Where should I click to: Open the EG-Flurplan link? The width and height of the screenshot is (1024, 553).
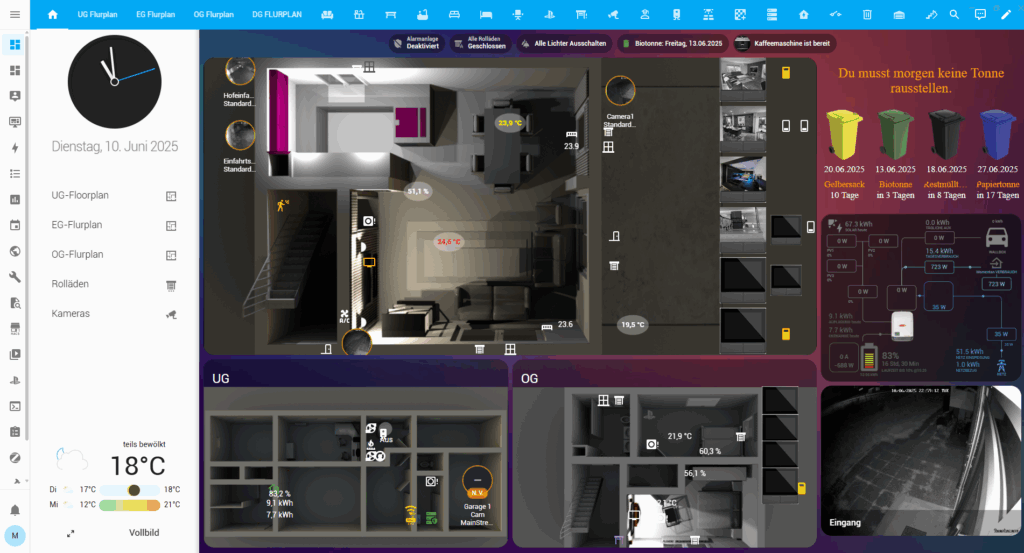pos(114,225)
